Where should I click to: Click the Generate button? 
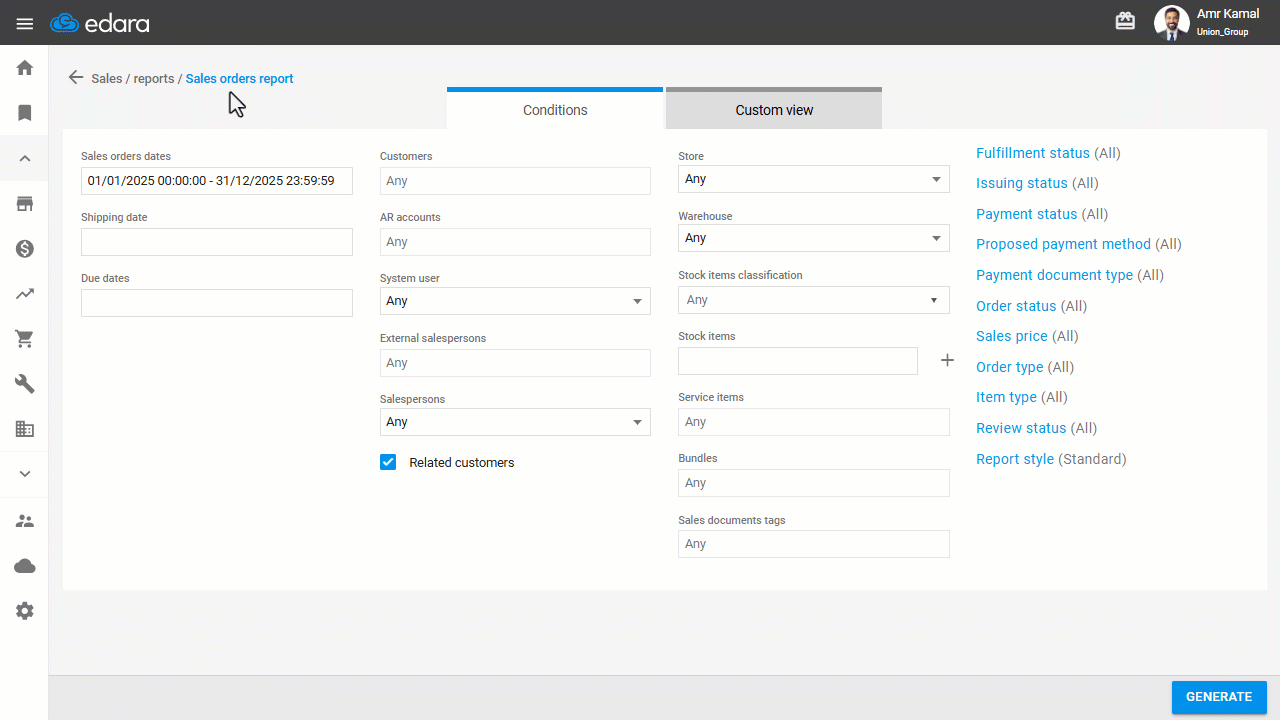1219,697
